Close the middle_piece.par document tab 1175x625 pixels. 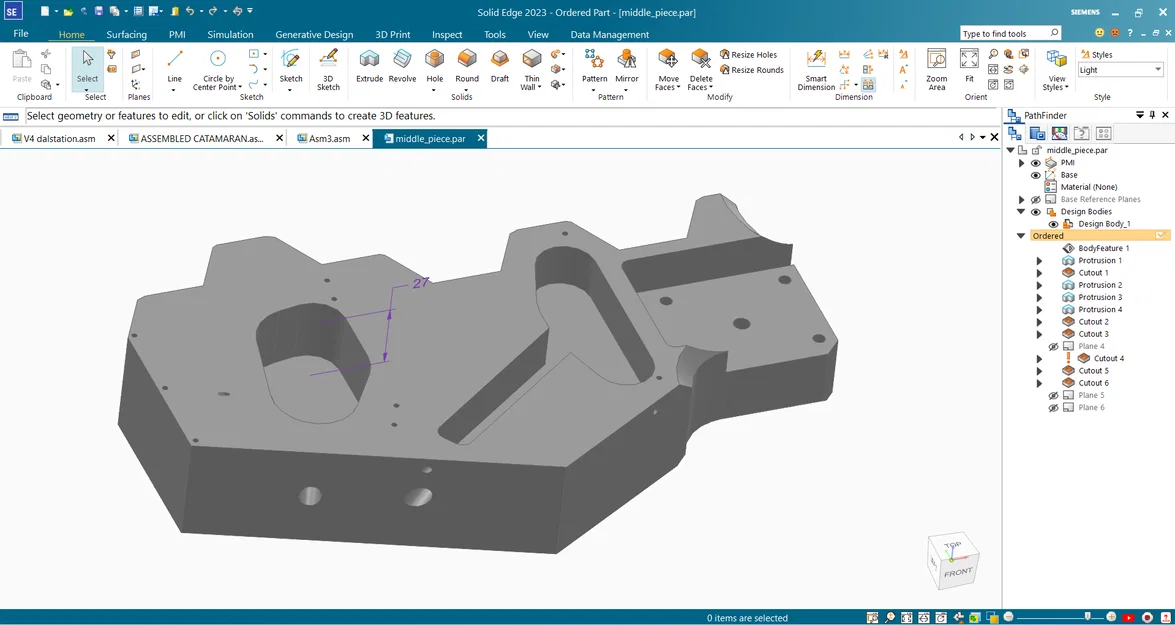click(480, 138)
